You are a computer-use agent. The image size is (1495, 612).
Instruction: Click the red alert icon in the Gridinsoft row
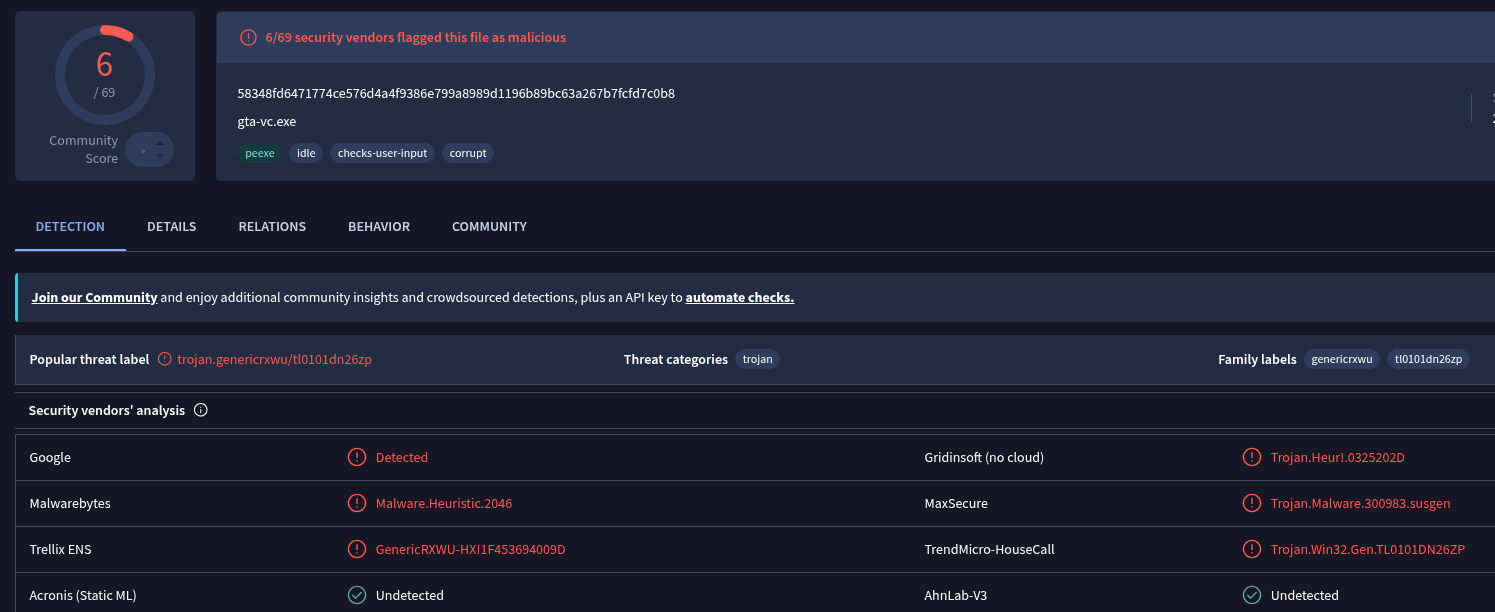(1252, 457)
